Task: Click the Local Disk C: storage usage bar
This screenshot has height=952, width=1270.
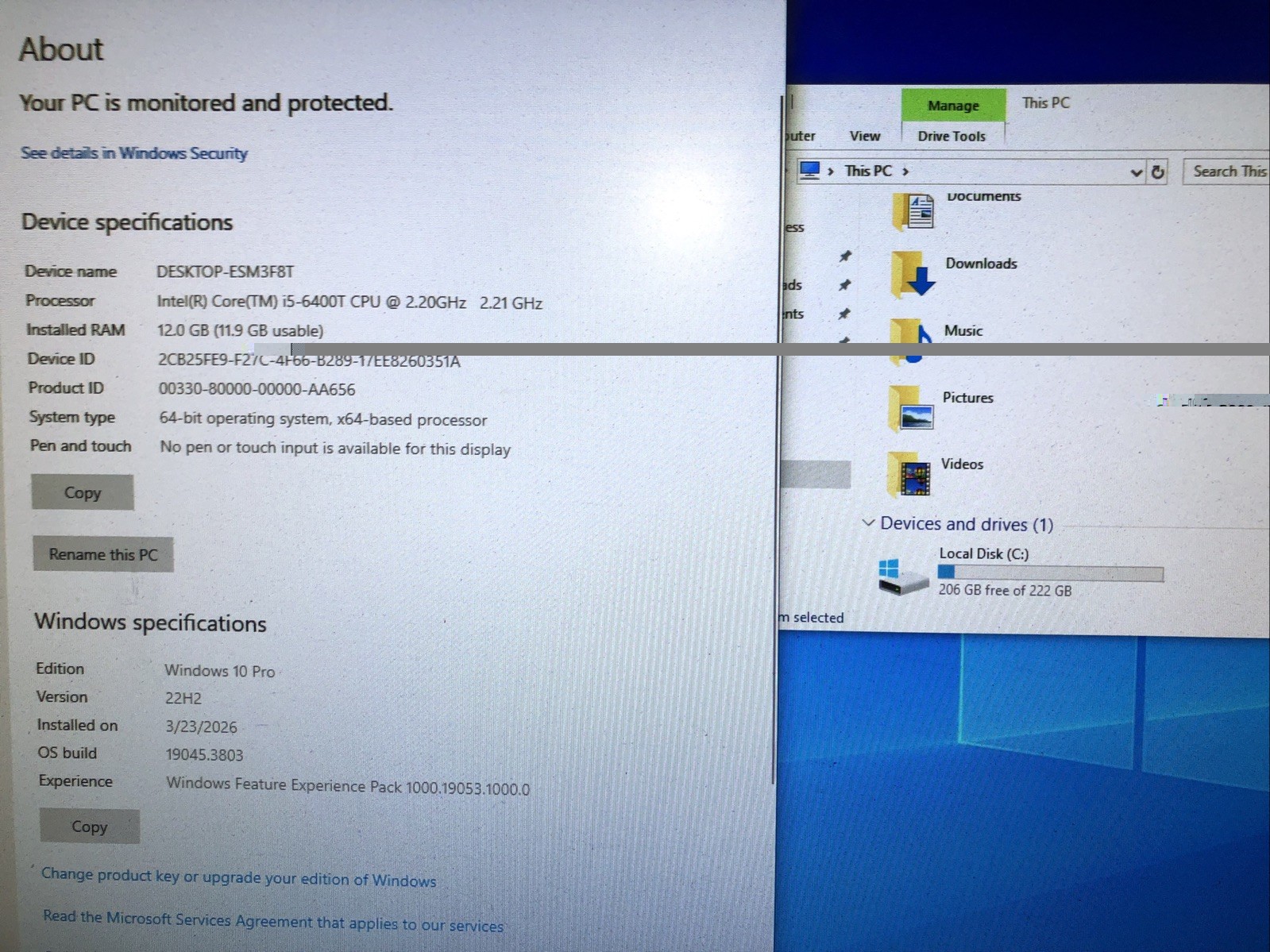Action: 1050,573
